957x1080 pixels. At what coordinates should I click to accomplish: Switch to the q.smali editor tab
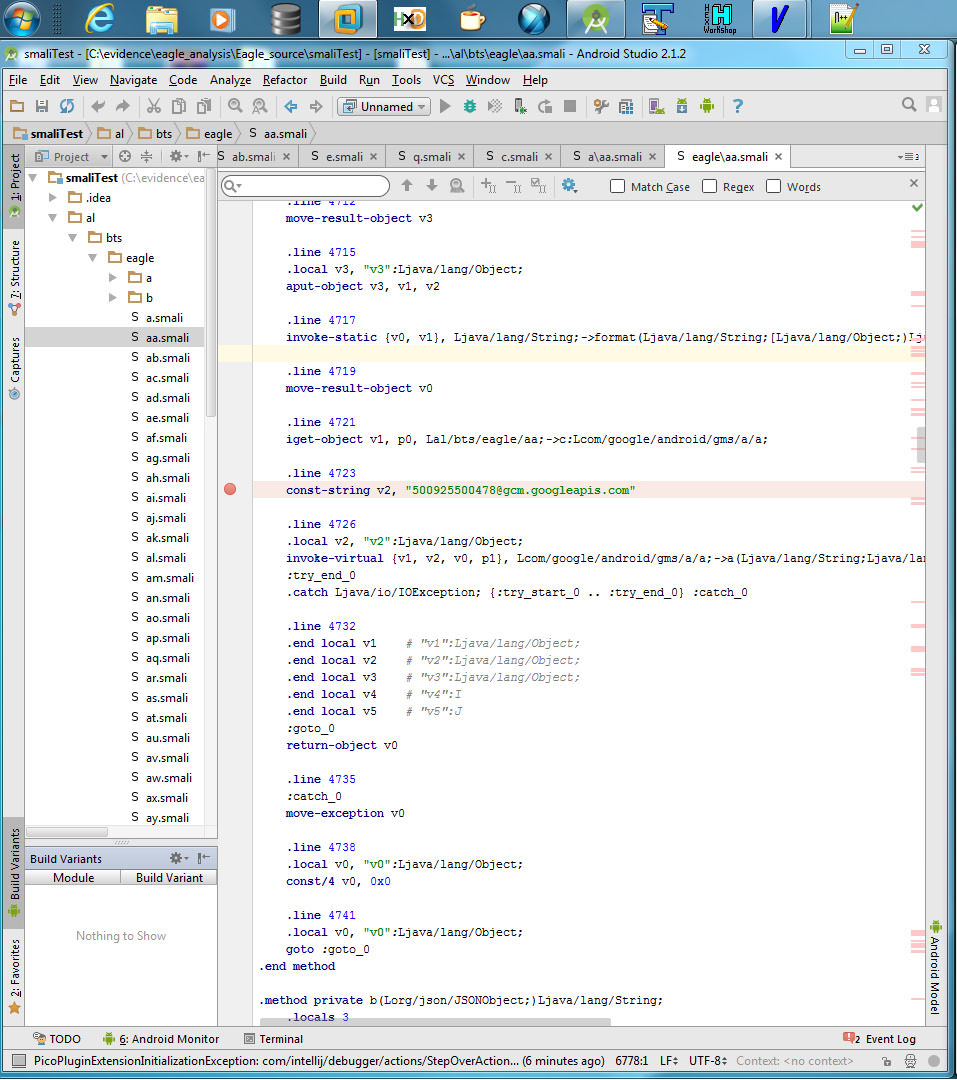(431, 156)
